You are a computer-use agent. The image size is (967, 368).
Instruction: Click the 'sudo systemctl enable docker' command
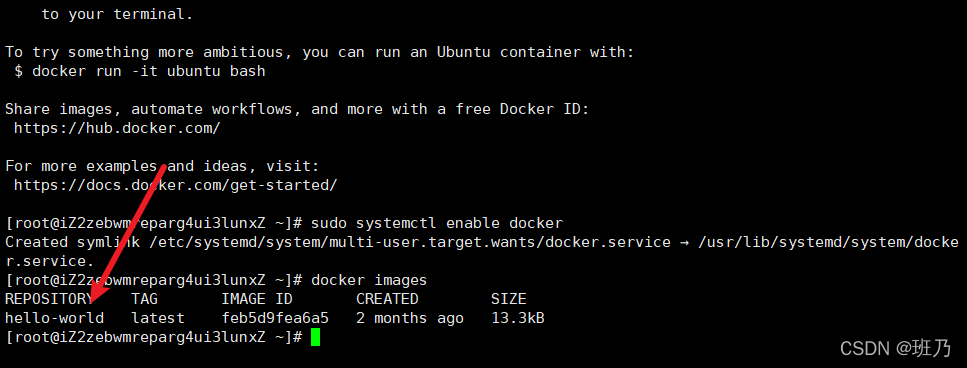[437, 223]
